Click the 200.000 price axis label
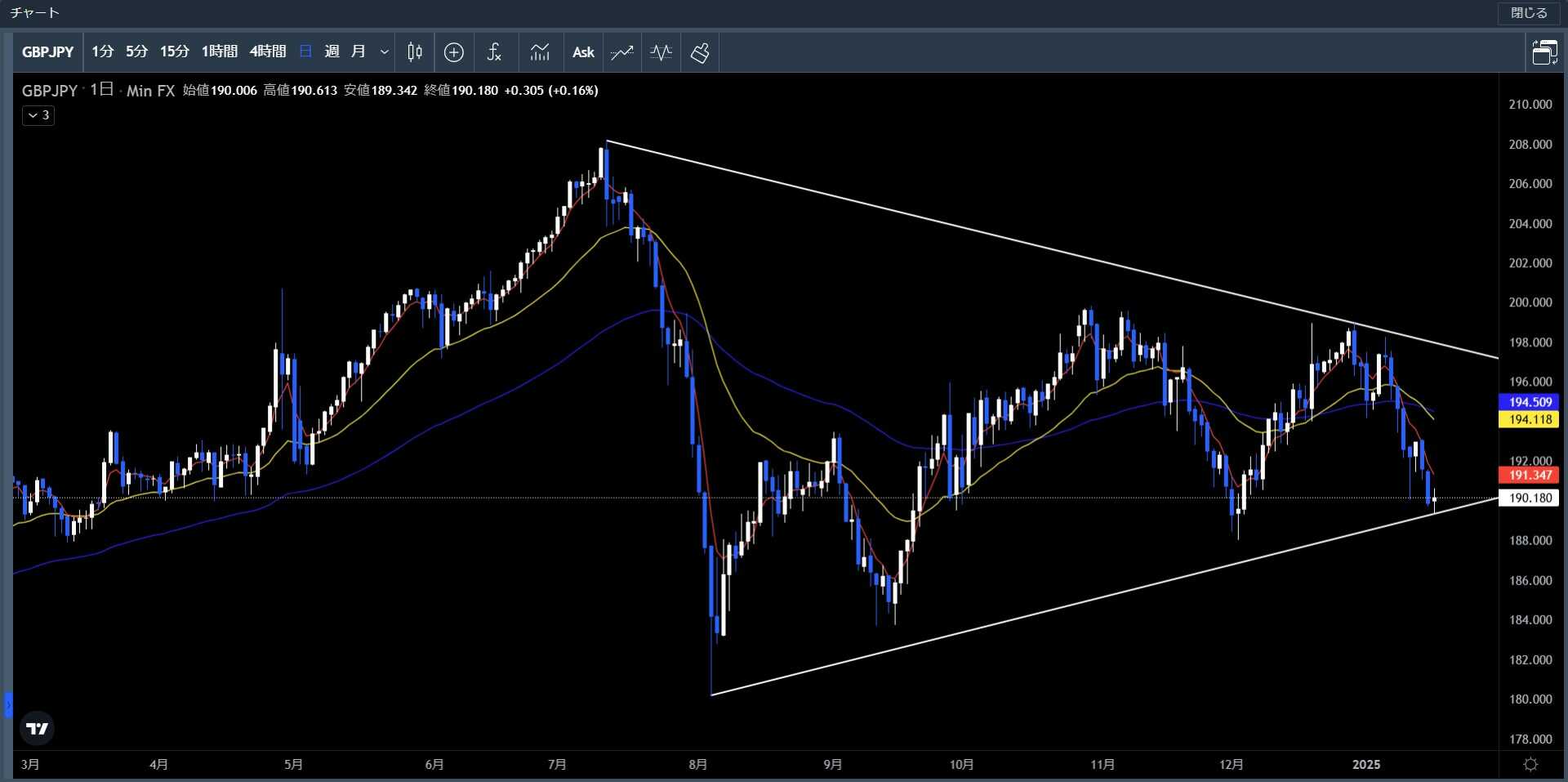 click(1530, 302)
